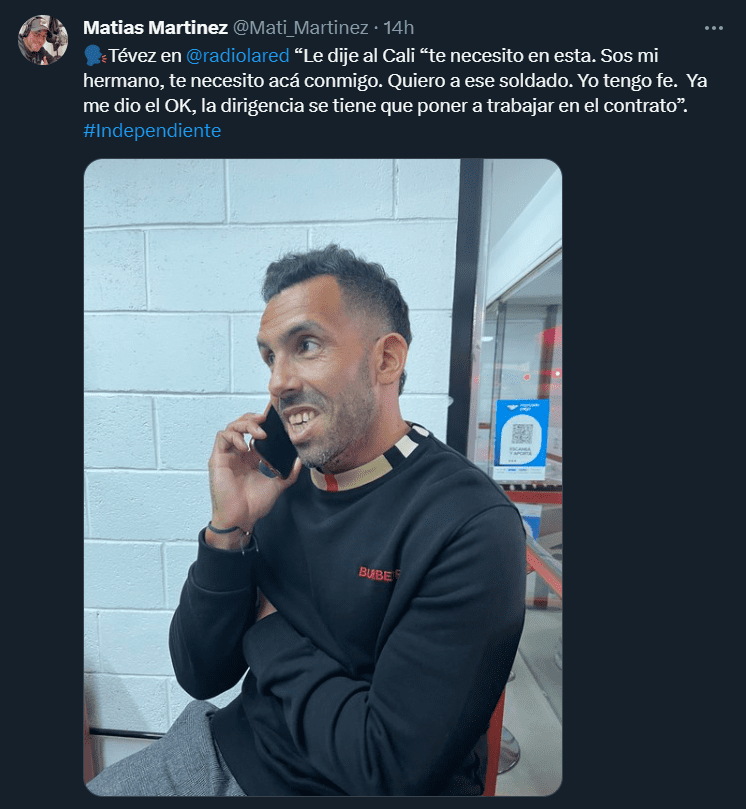Open the attached photo in the tweet
This screenshot has height=809, width=746.
click(x=323, y=477)
